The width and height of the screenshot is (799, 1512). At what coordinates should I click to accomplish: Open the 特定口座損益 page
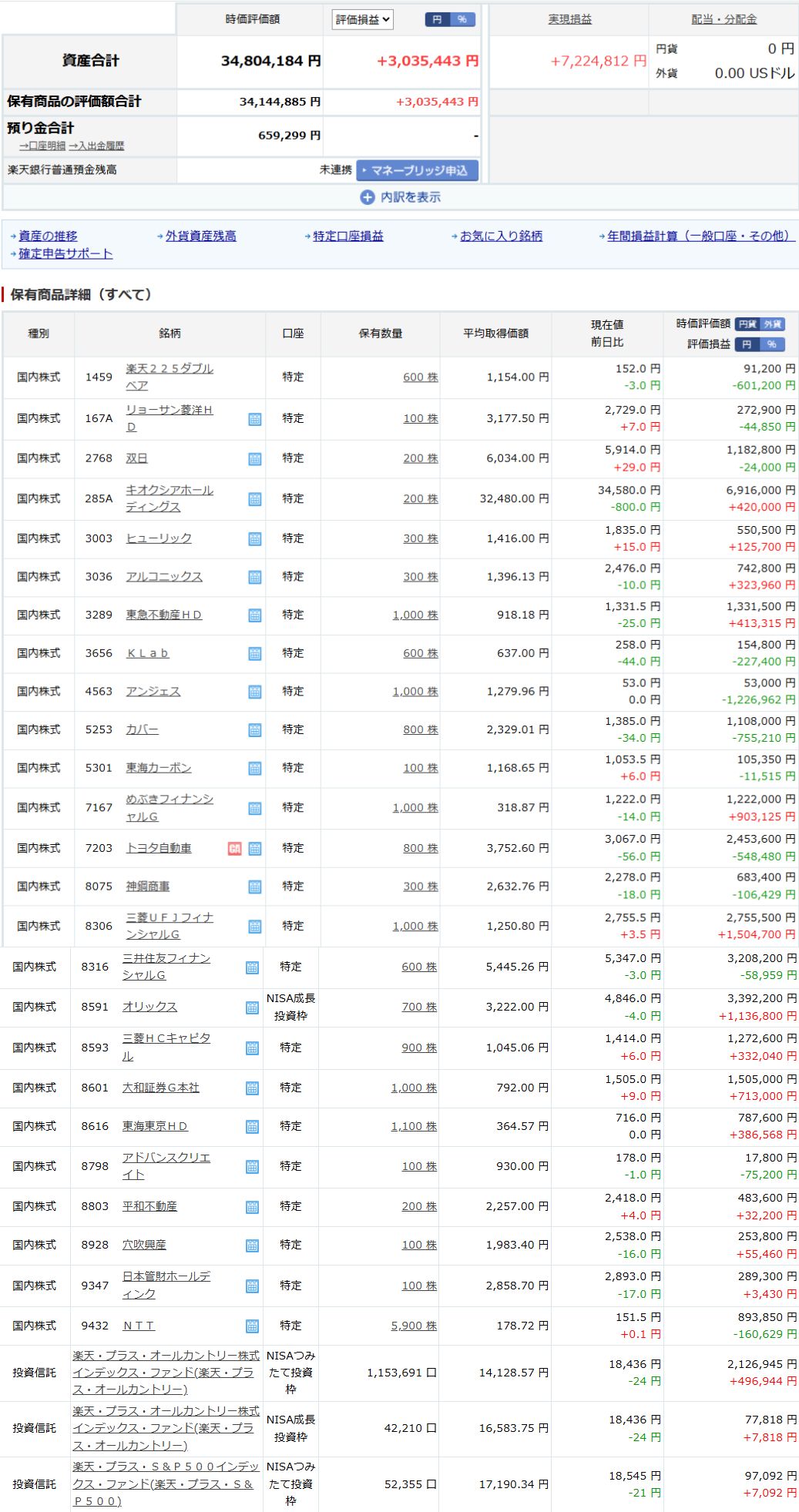(347, 236)
